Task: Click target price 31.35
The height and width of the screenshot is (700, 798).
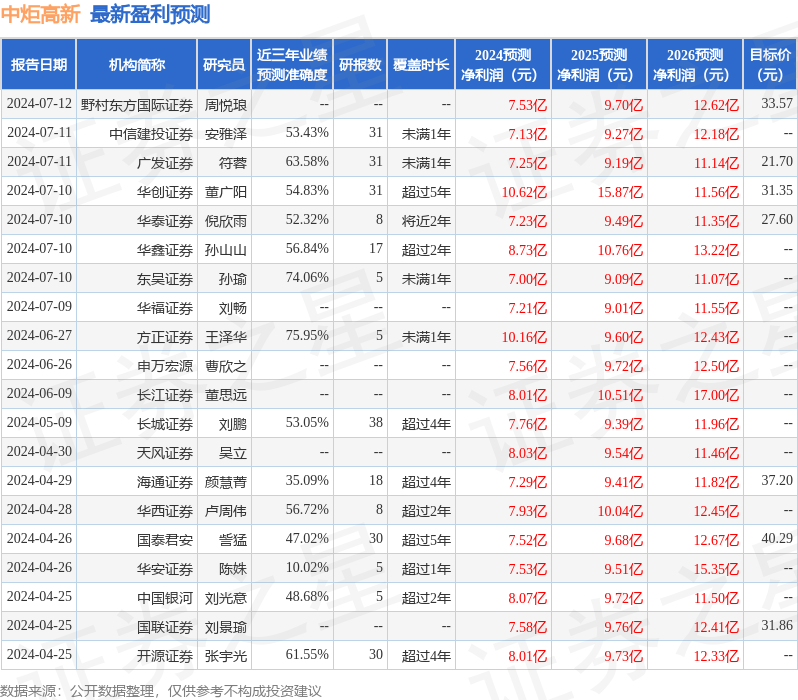Action: coord(777,191)
